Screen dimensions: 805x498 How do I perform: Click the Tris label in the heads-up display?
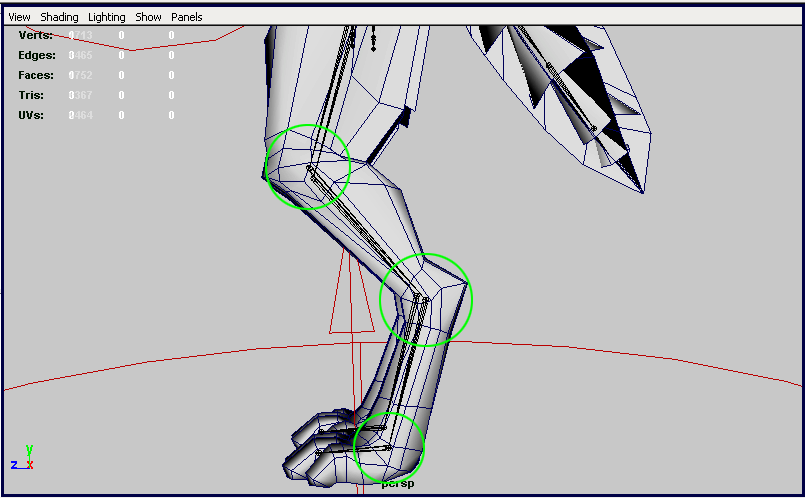[32, 95]
